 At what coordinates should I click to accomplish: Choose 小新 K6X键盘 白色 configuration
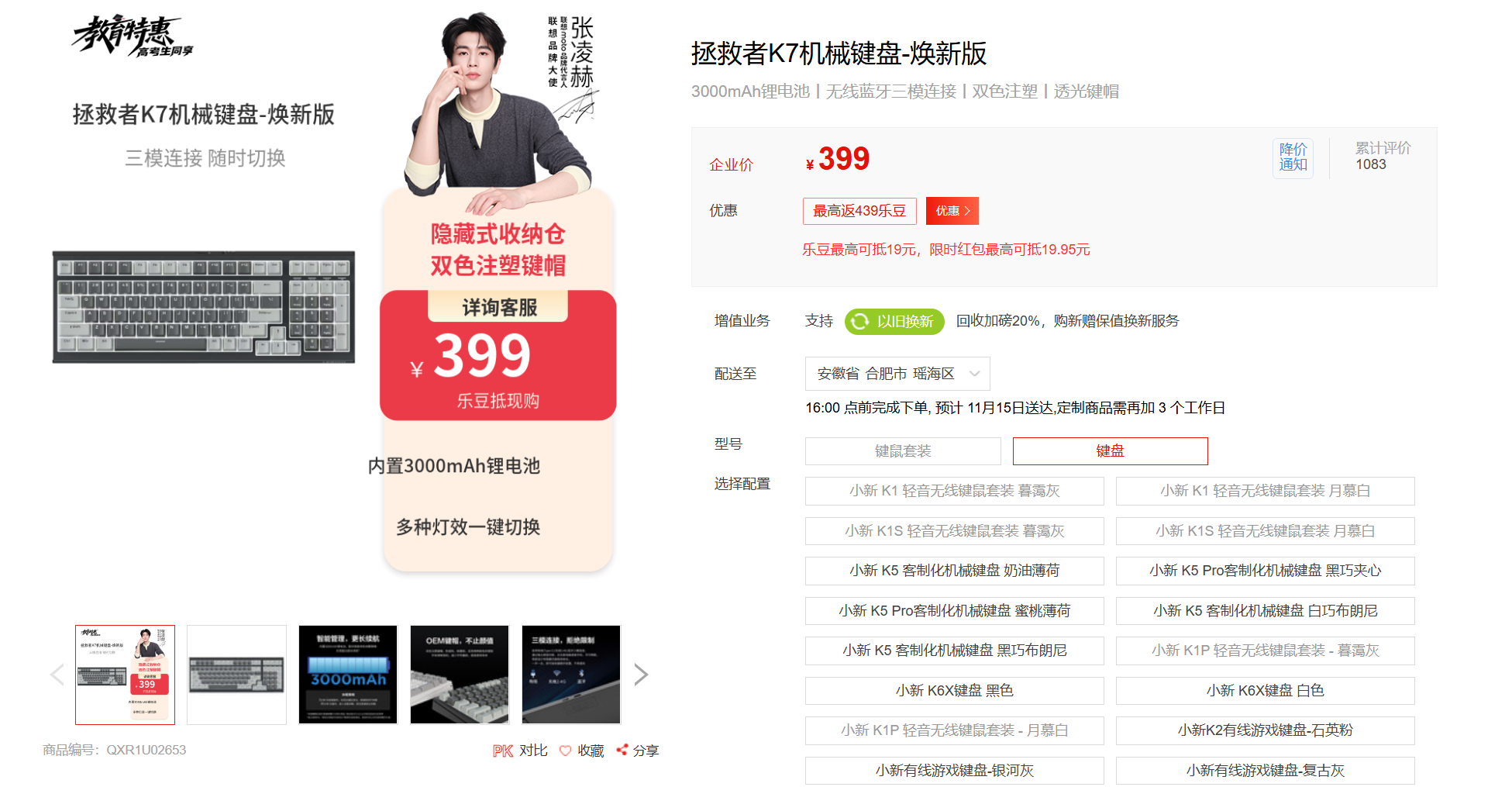click(x=1265, y=691)
